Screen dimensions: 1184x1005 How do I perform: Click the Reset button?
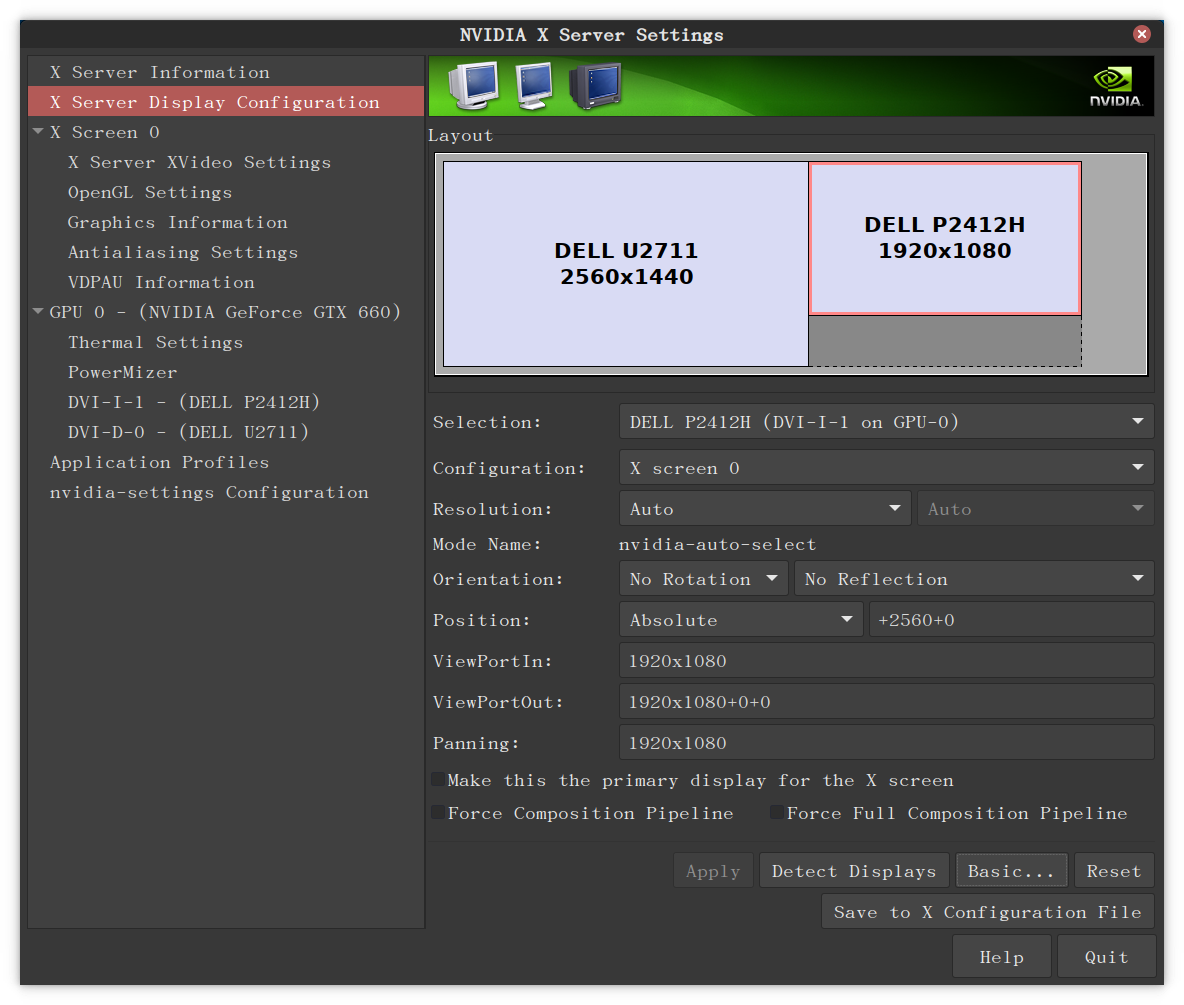(x=1114, y=871)
